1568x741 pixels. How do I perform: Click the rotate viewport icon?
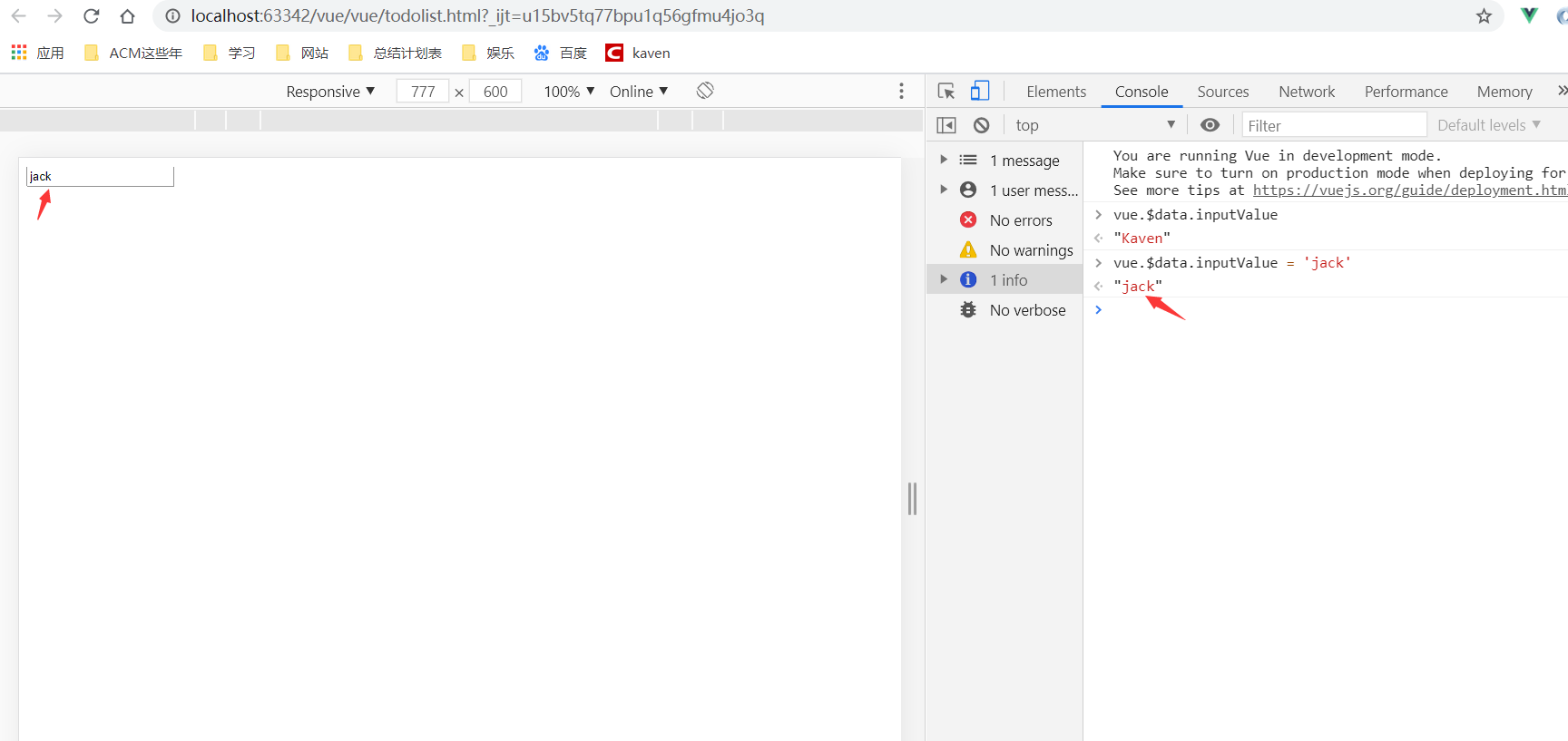click(x=705, y=91)
